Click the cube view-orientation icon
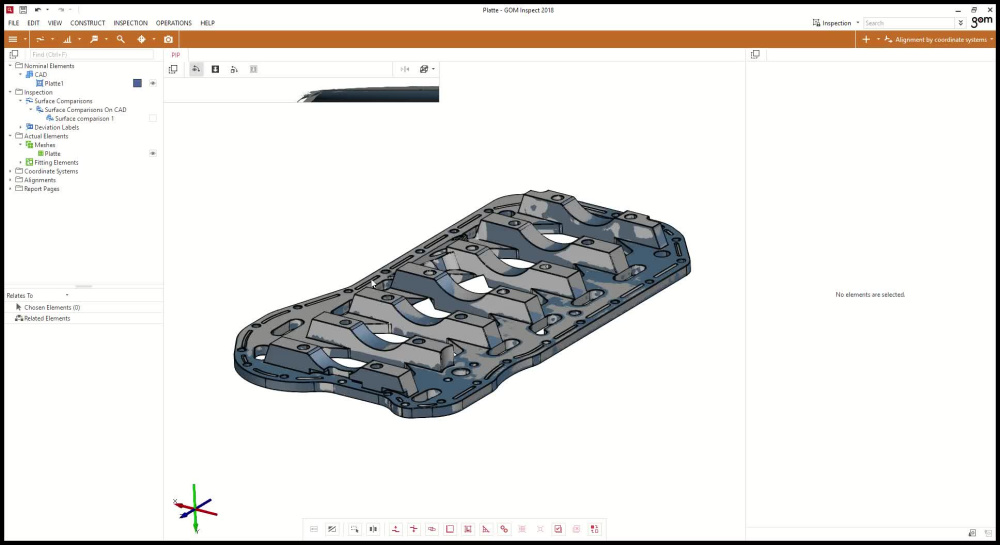 423,69
